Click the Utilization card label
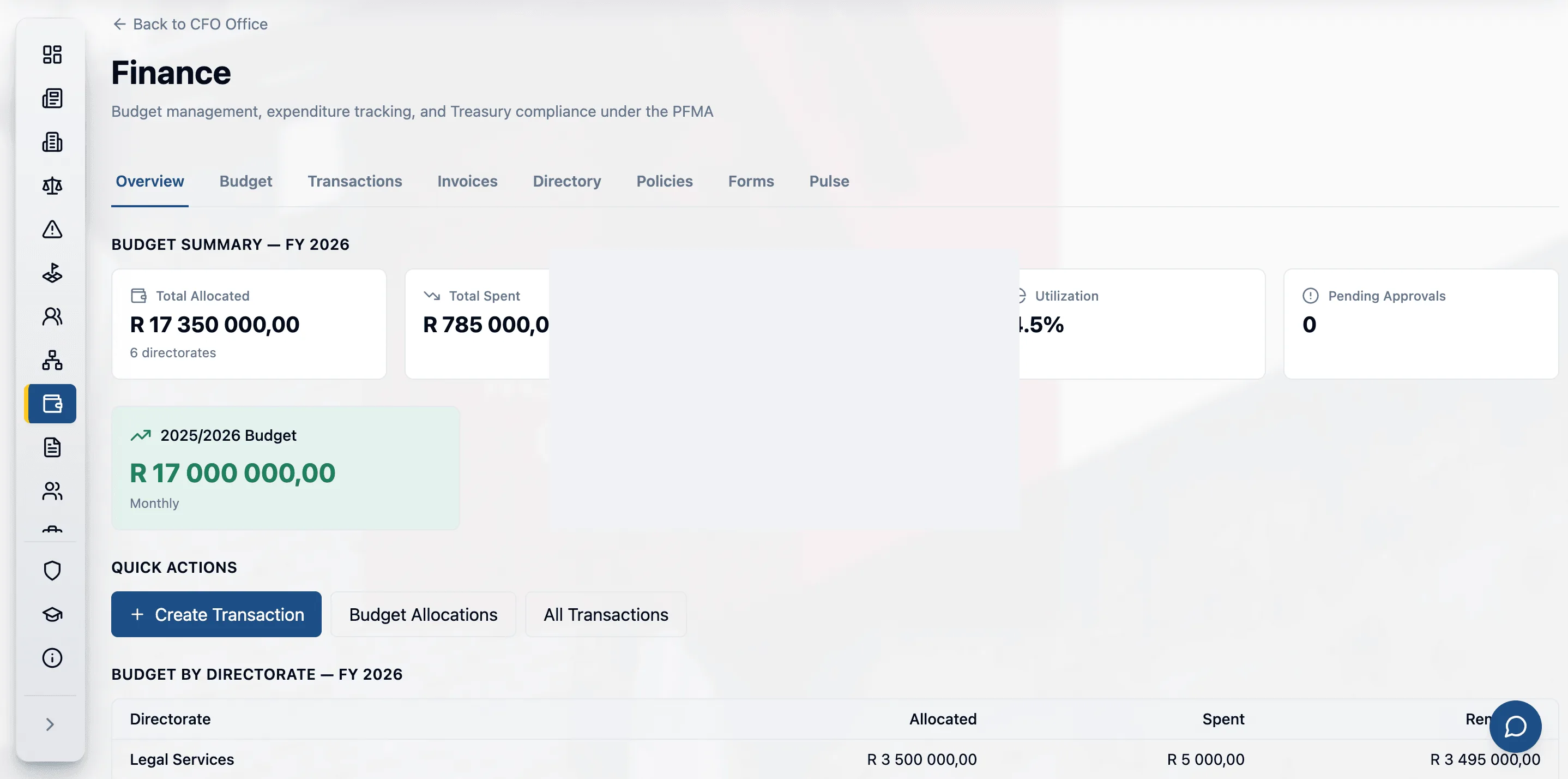Image resolution: width=1568 pixels, height=779 pixels. [1067, 296]
